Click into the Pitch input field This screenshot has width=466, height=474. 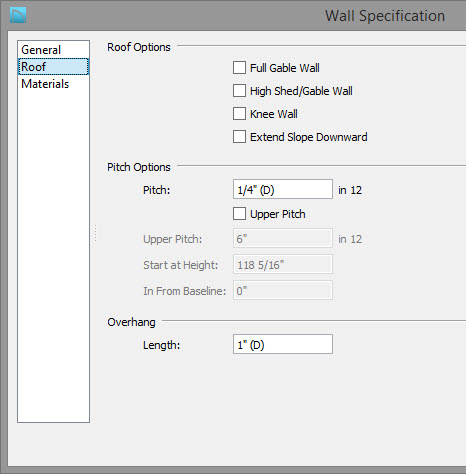click(283, 189)
